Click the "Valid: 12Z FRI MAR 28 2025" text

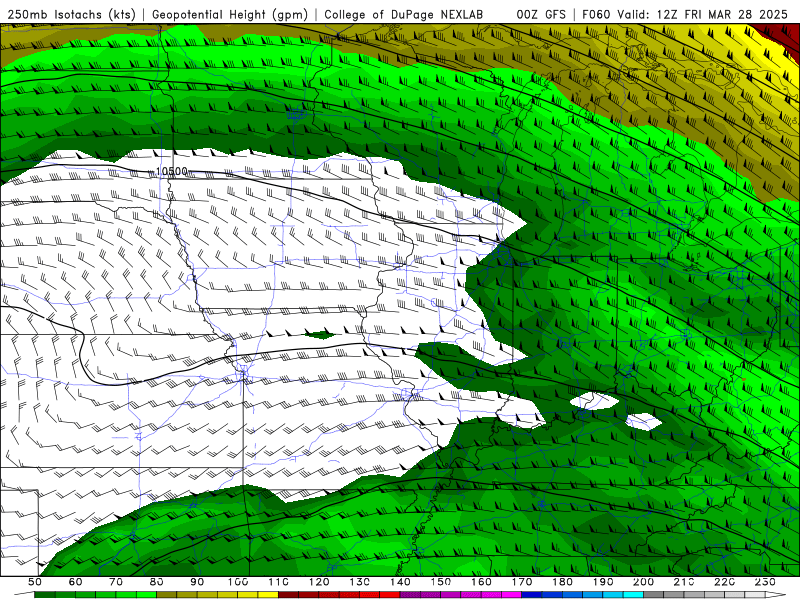(x=703, y=14)
